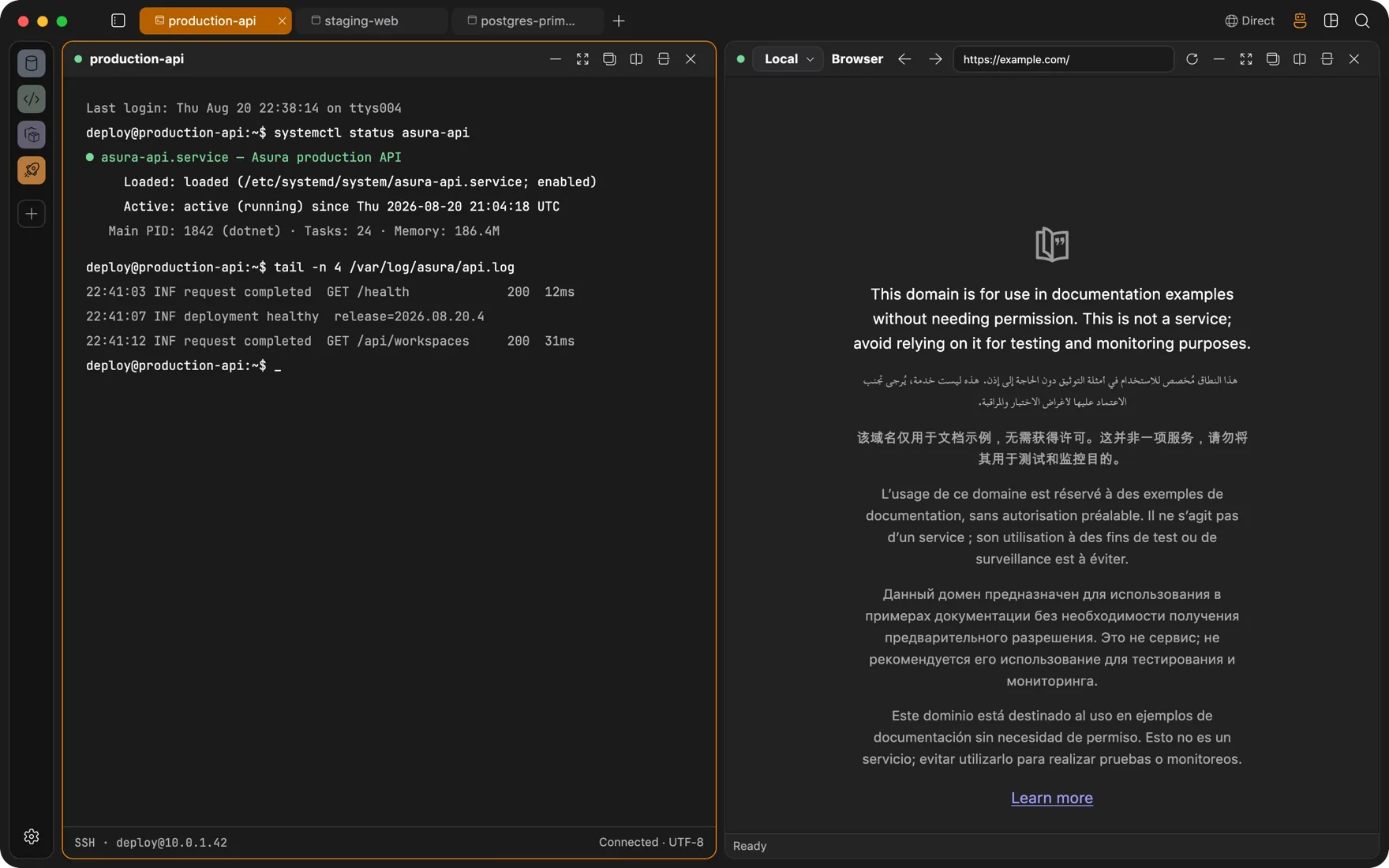This screenshot has height=868, width=1389.
Task: Open the database hosts sidebar icon
Action: point(32,63)
